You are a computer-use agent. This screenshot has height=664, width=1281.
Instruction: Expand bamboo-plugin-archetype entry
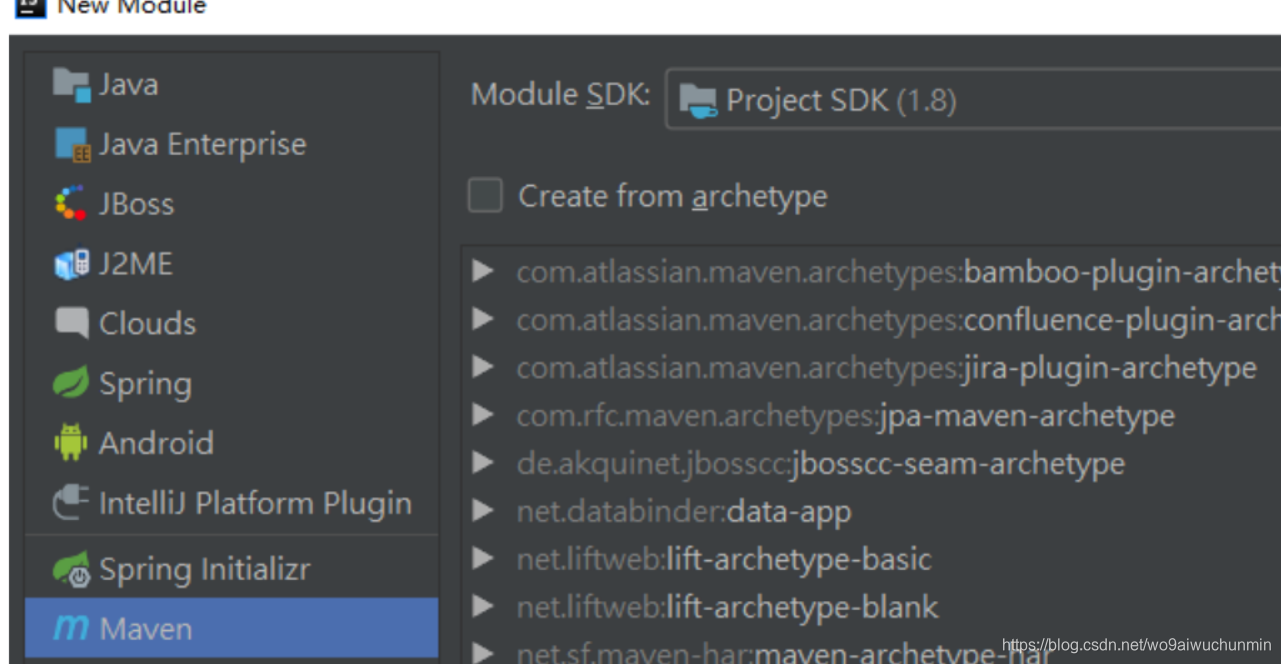[x=484, y=271]
